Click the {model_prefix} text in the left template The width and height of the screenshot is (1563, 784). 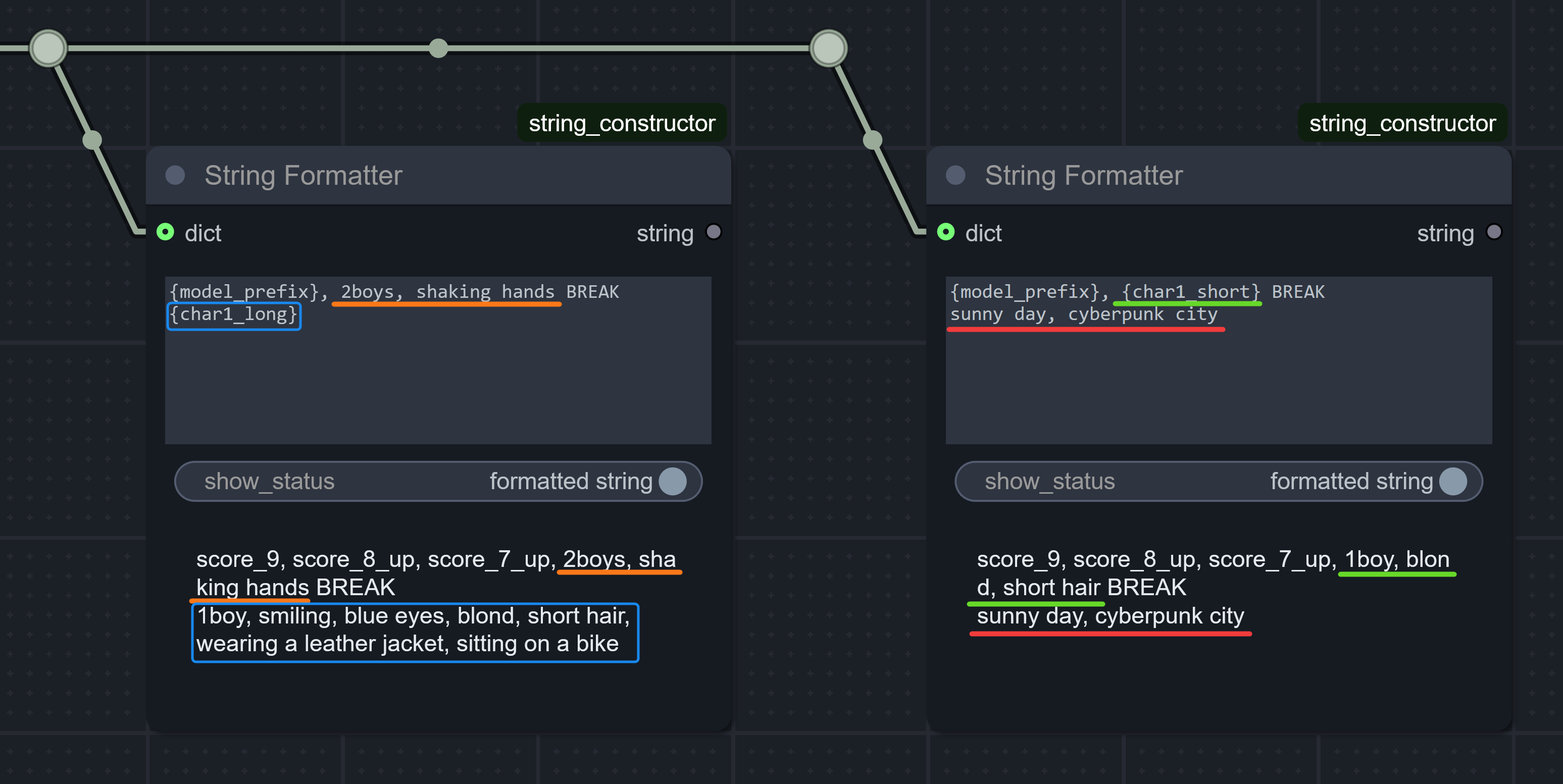244,292
